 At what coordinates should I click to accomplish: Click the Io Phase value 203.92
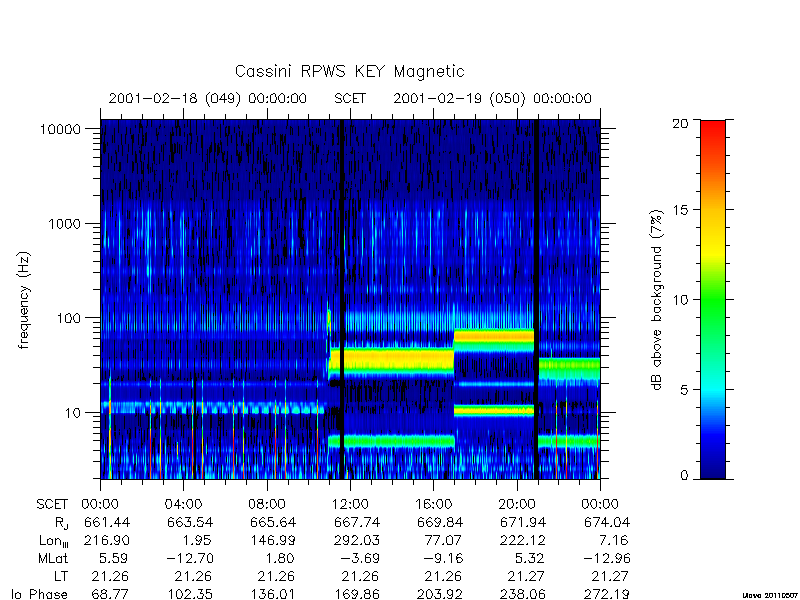[x=440, y=594]
